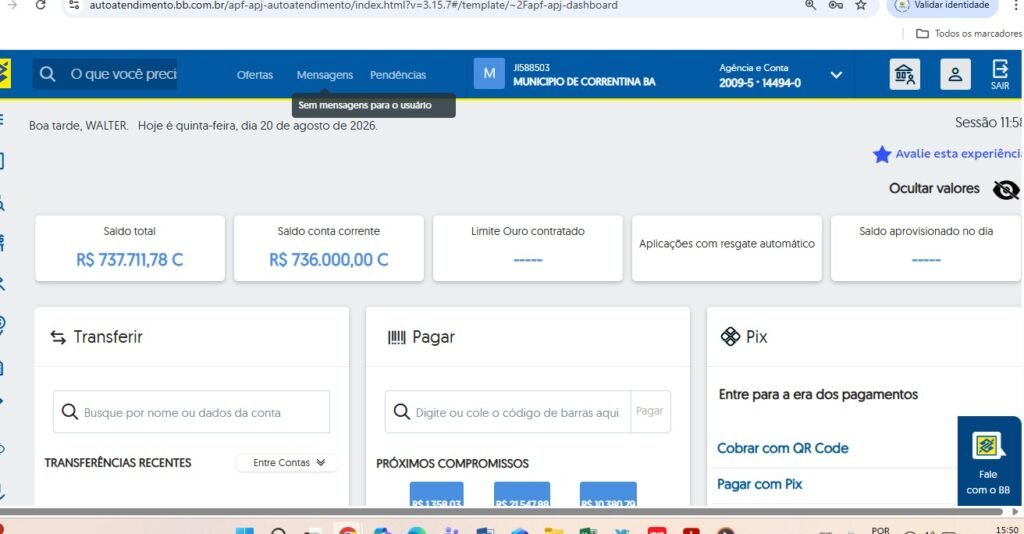
Task: Open Saldo aprovisionado no dia card
Action: (925, 249)
